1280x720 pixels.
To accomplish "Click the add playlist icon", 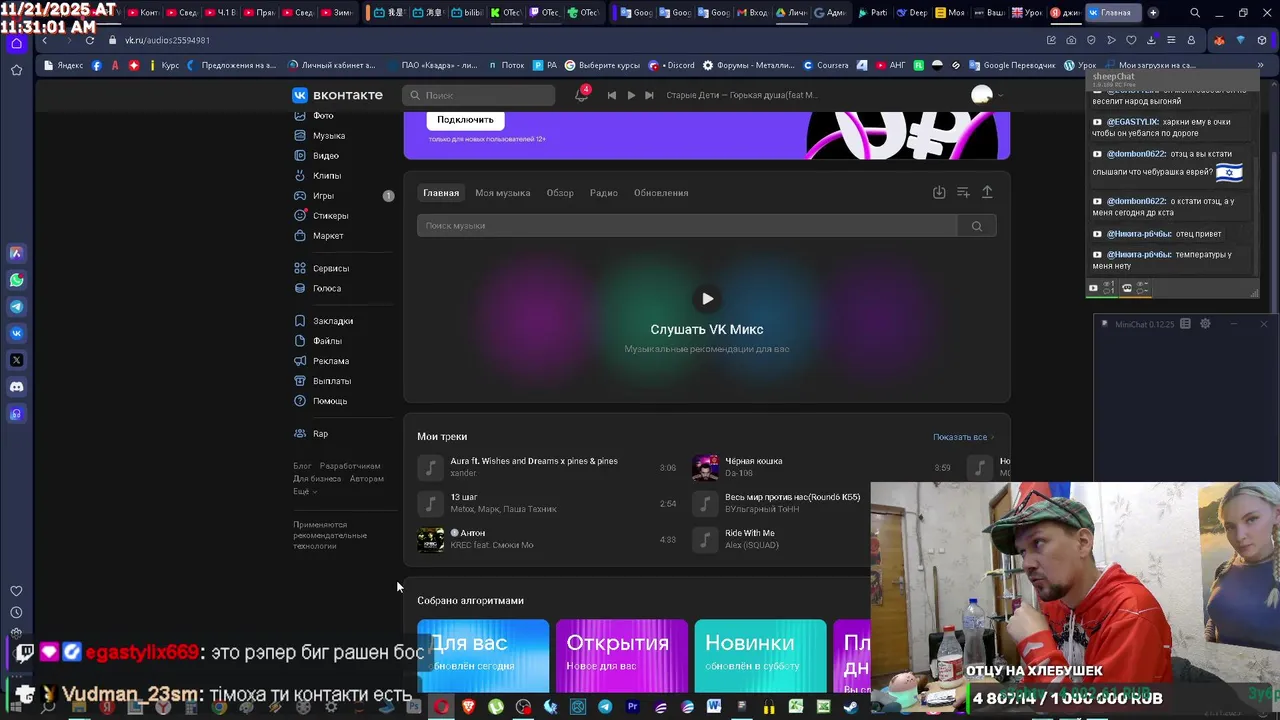I will 963,192.
